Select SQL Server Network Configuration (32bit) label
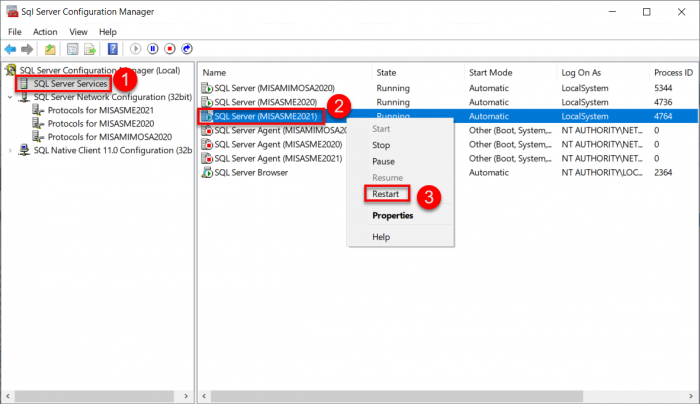Viewport: 700px width, 404px height. tap(113, 97)
